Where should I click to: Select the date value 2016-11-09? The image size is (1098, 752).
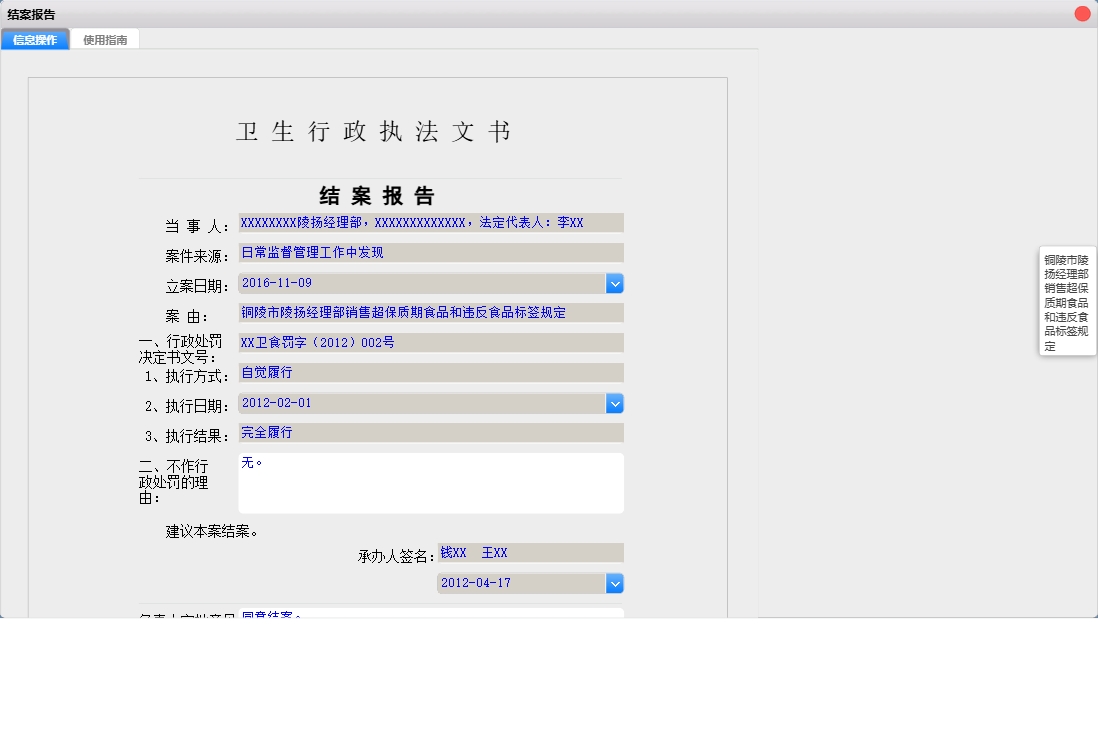click(x=420, y=283)
